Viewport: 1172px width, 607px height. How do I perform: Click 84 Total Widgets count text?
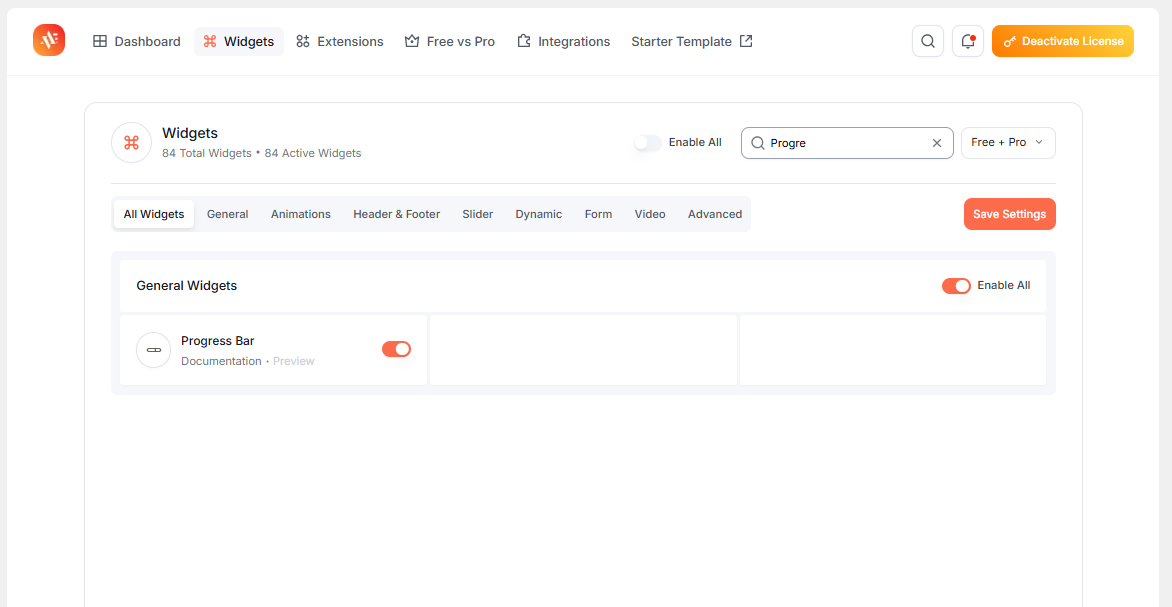point(207,153)
